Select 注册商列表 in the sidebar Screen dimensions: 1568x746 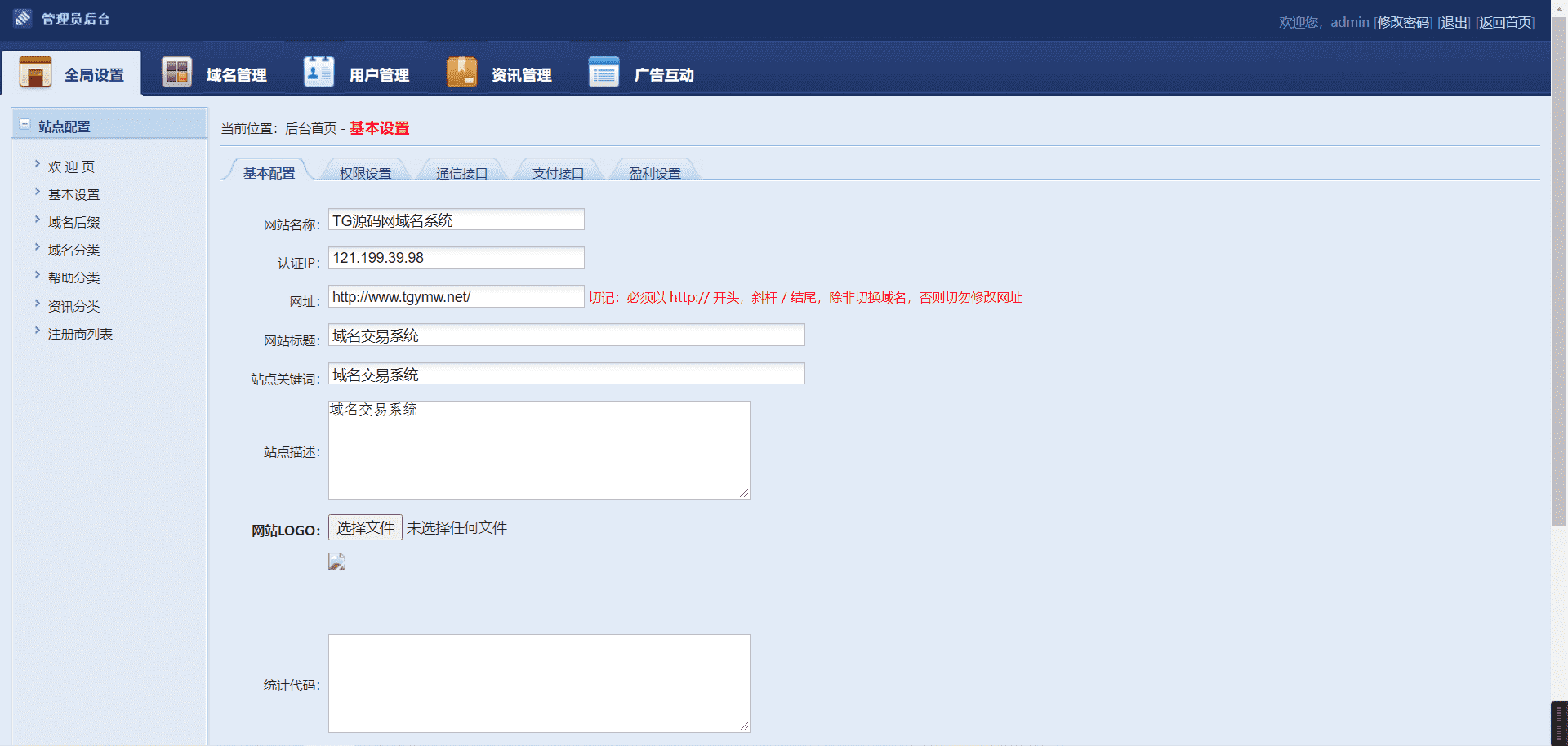tap(80, 334)
